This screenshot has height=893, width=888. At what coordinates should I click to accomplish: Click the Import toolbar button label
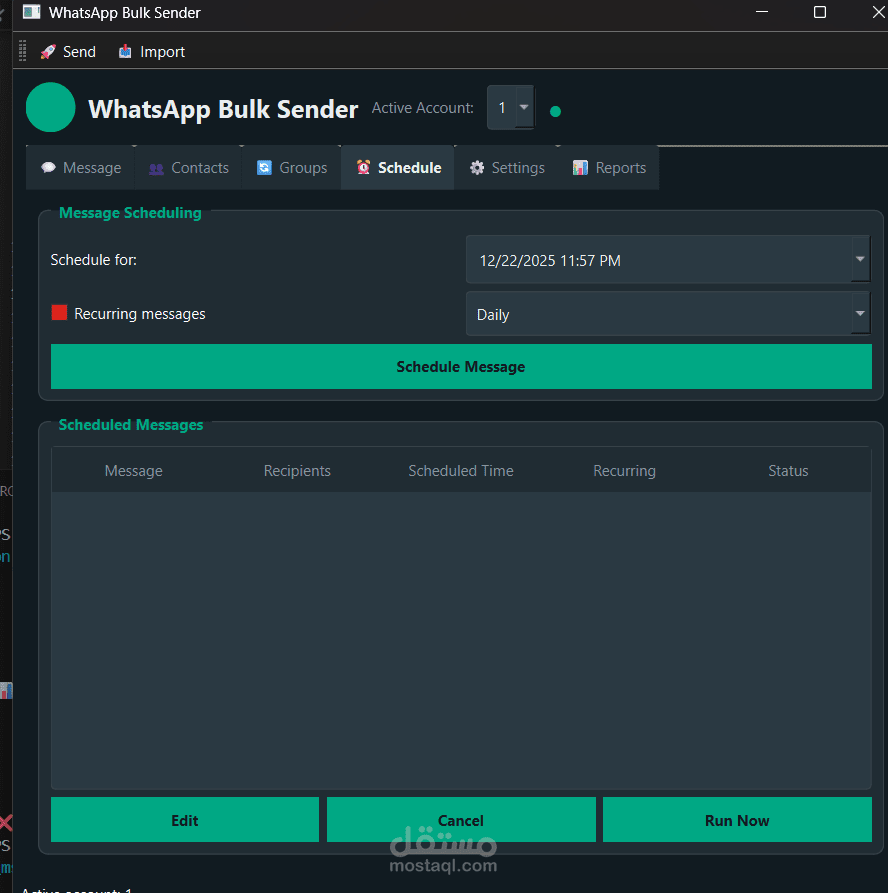tap(162, 52)
